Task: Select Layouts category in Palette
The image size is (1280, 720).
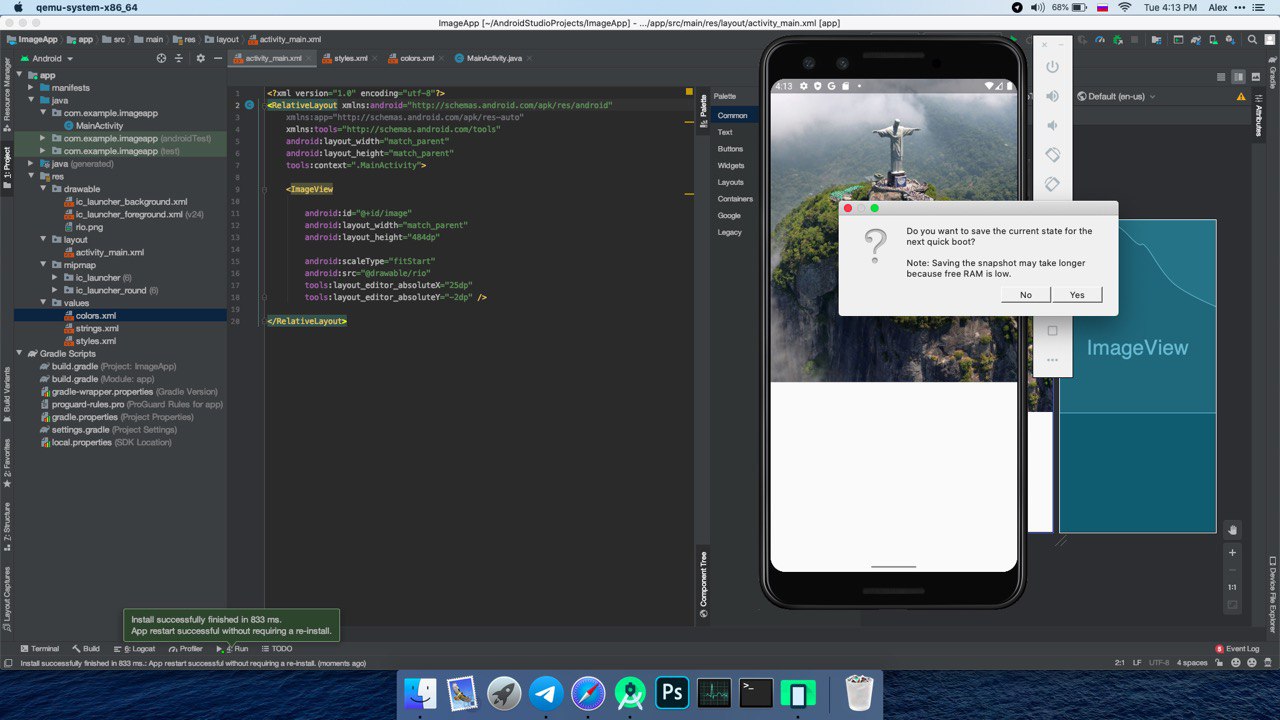Action: point(731,182)
